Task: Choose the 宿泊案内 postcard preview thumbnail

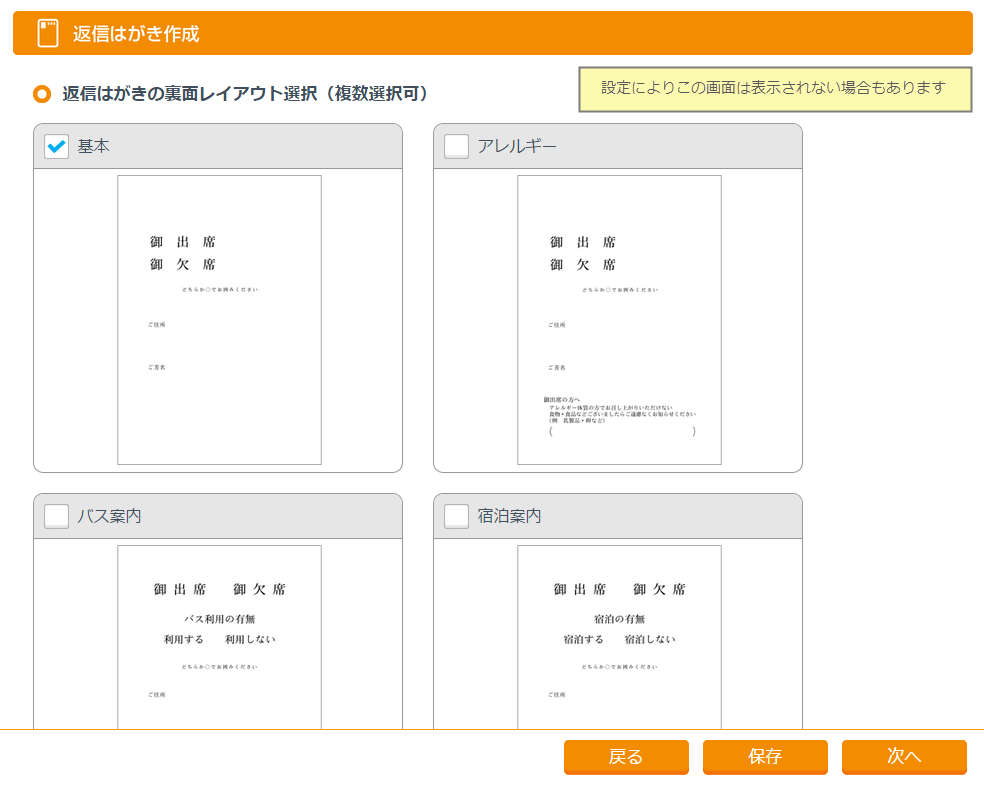Action: [x=619, y=636]
